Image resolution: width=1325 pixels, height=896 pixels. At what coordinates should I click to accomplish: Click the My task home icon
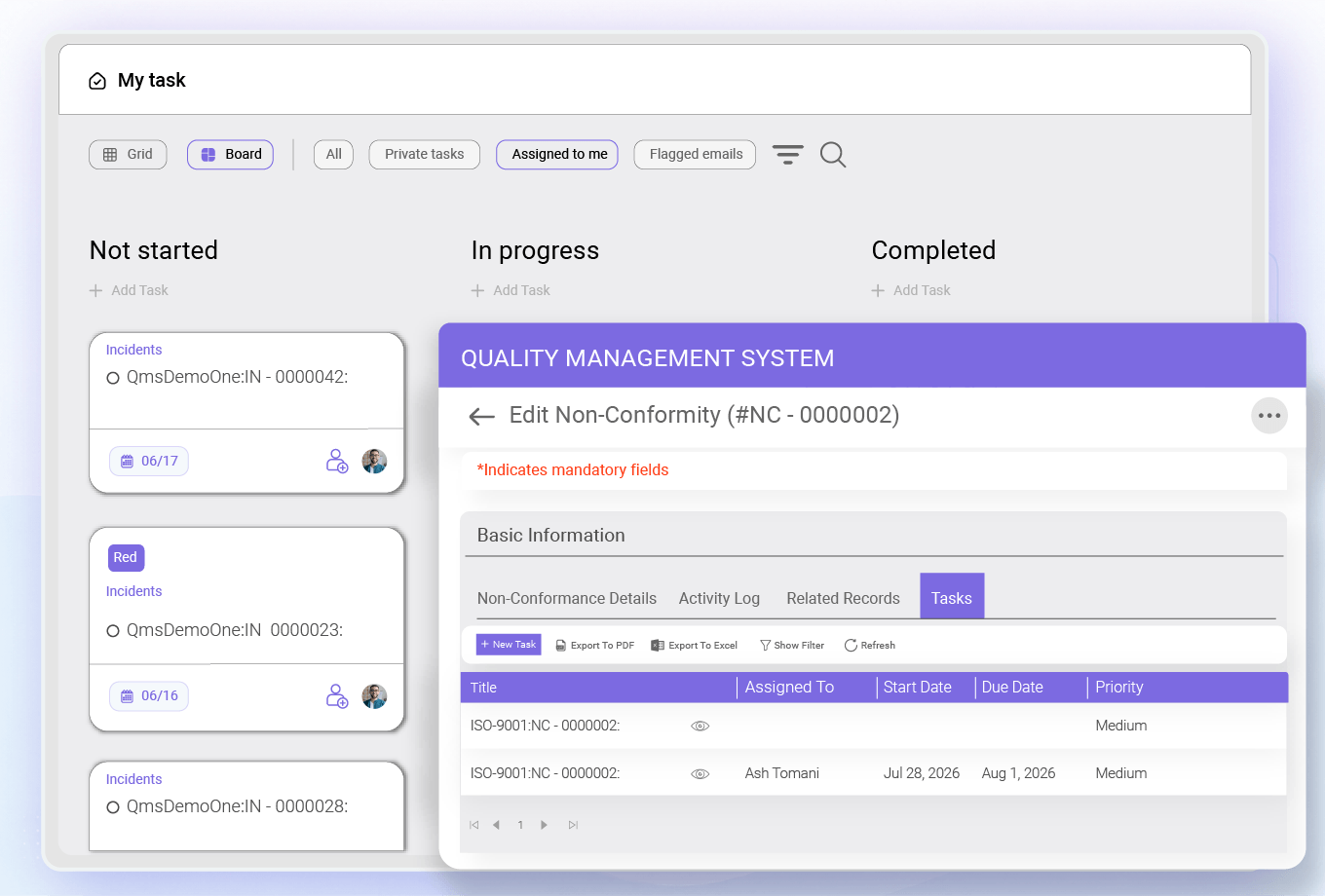click(97, 81)
